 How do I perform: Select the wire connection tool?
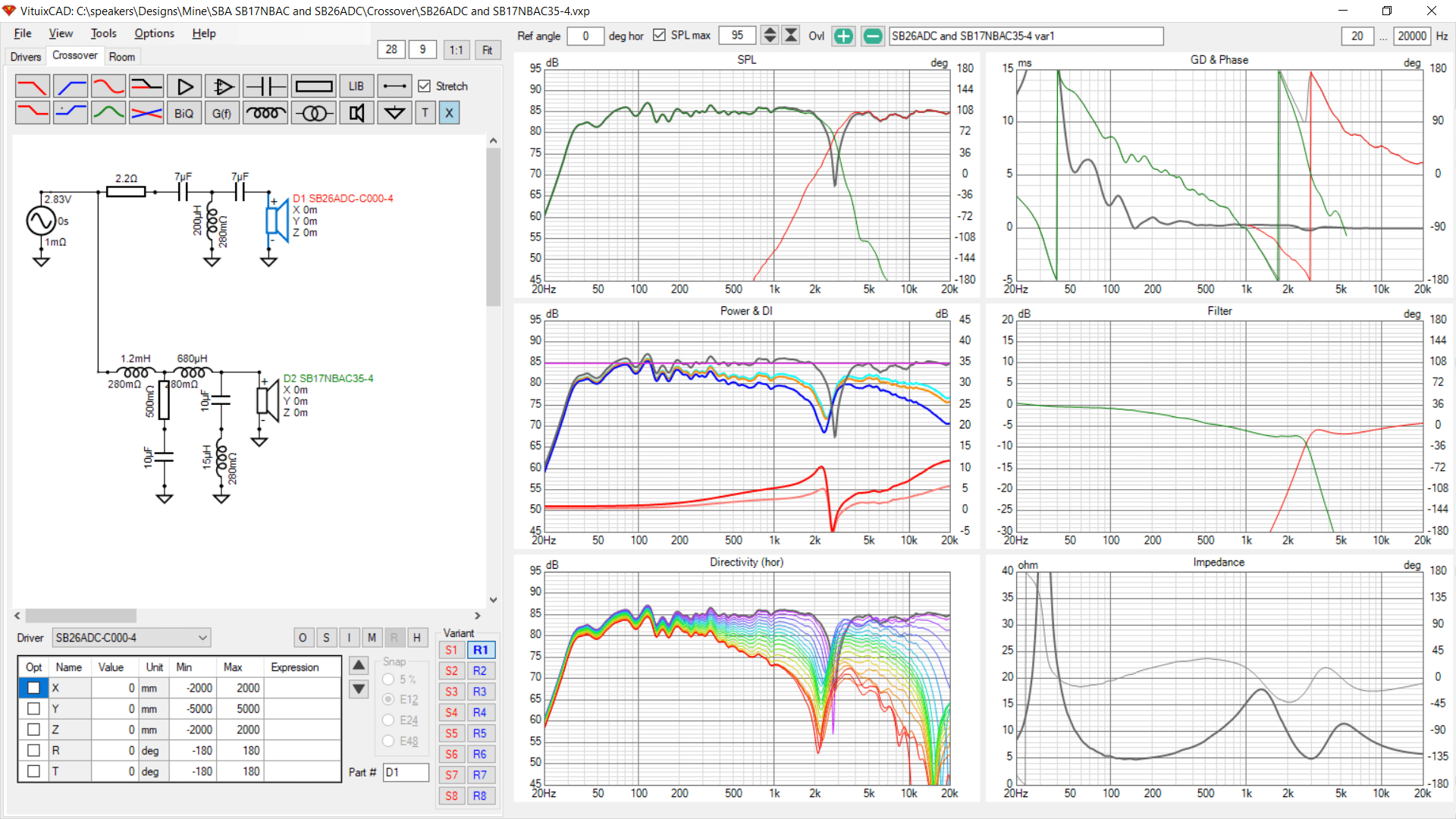click(394, 86)
